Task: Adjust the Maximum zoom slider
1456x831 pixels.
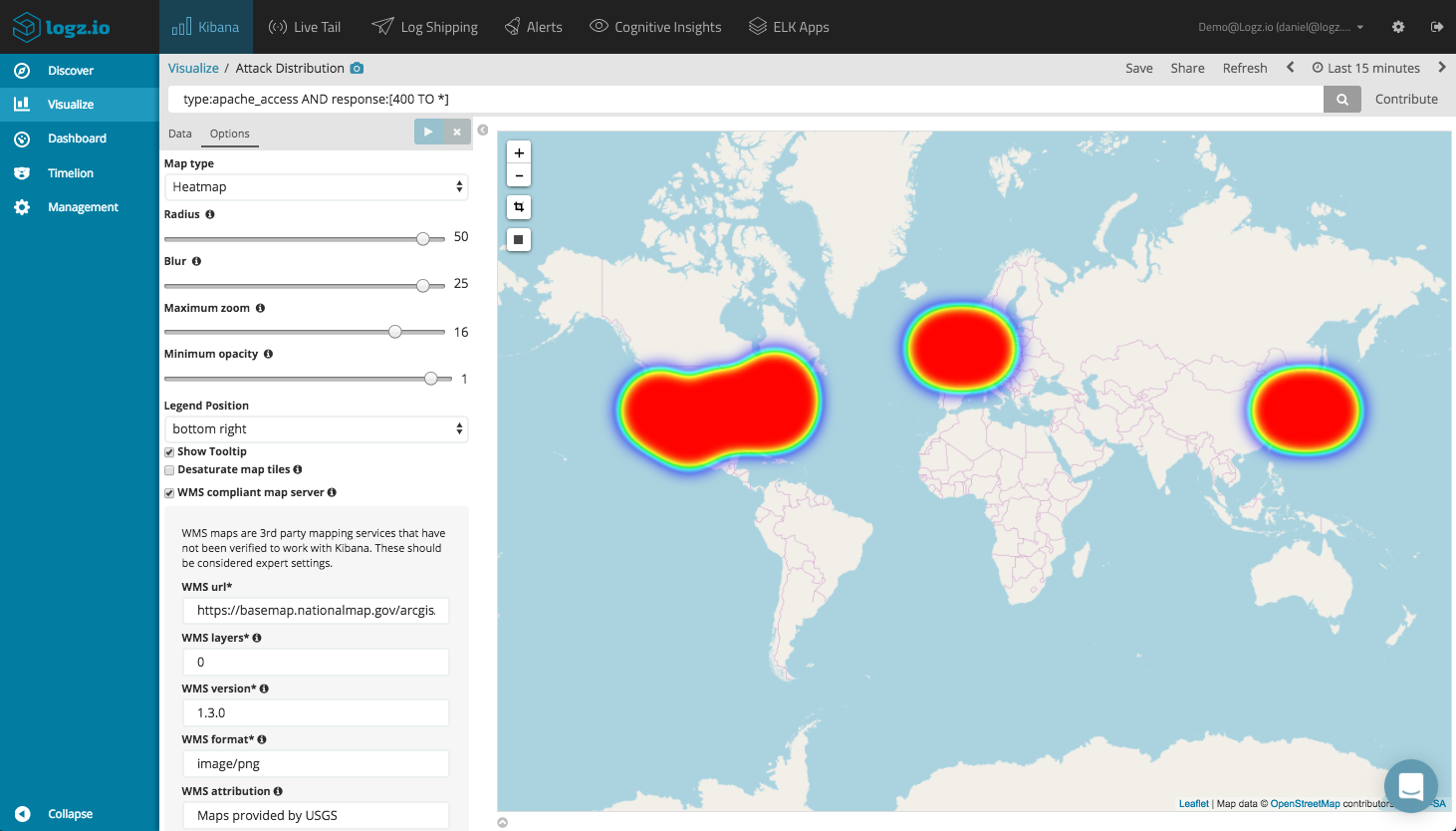Action: coord(395,332)
